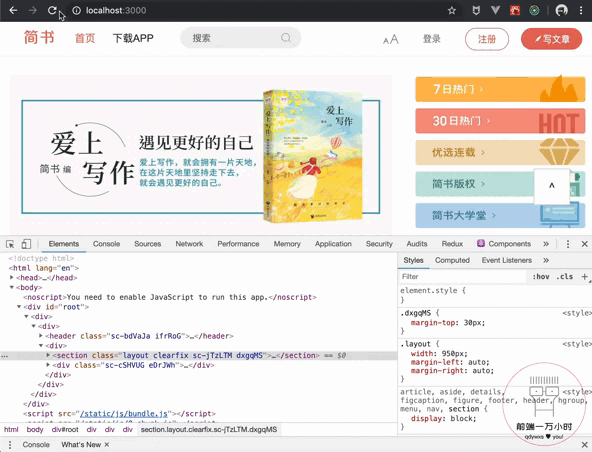Expand the section layout clearfix element
Image resolution: width=592 pixels, height=452 pixels.
(x=48, y=355)
